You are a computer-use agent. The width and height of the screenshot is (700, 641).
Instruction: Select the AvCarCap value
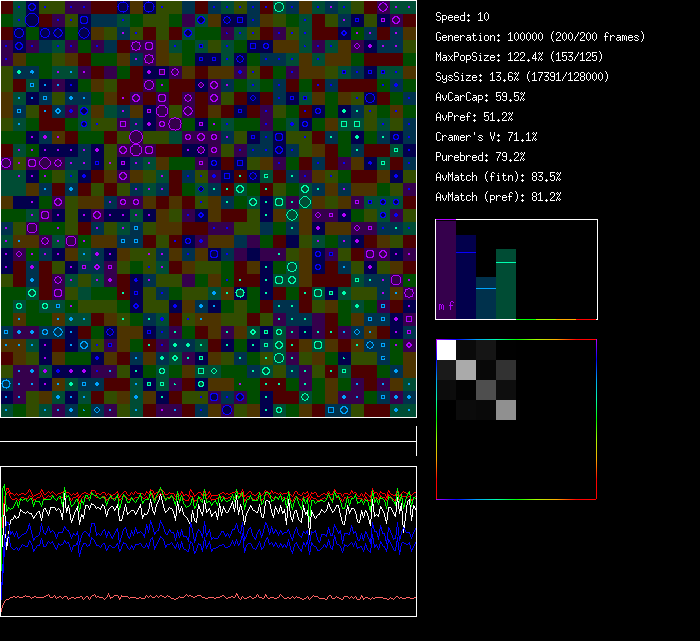pyautogui.click(x=480, y=97)
